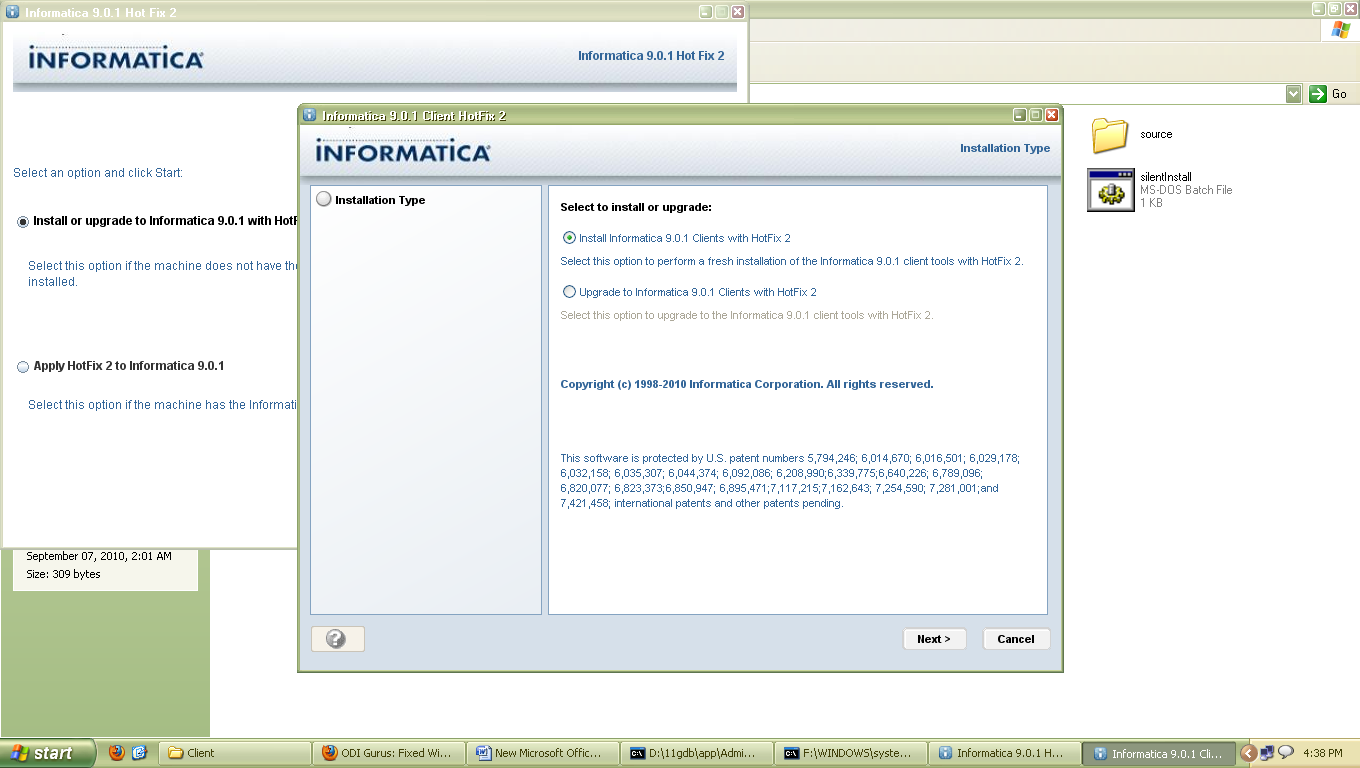The image size is (1360, 768).
Task: Open the help question mark button
Action: coord(338,639)
